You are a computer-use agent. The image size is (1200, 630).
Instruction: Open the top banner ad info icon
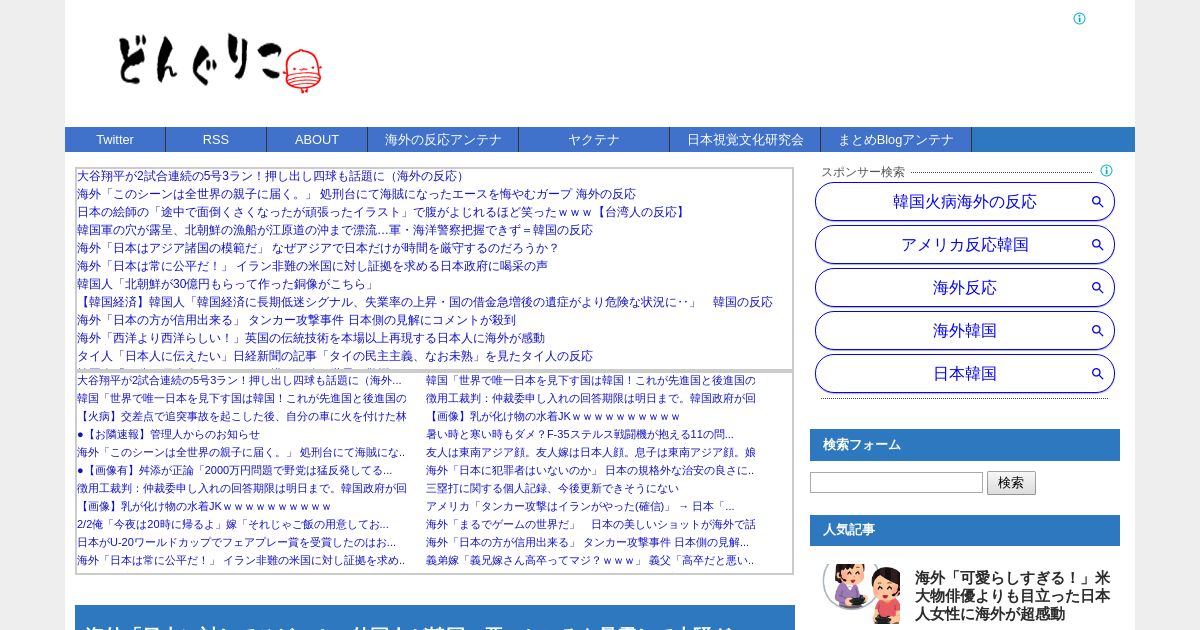point(1079,19)
